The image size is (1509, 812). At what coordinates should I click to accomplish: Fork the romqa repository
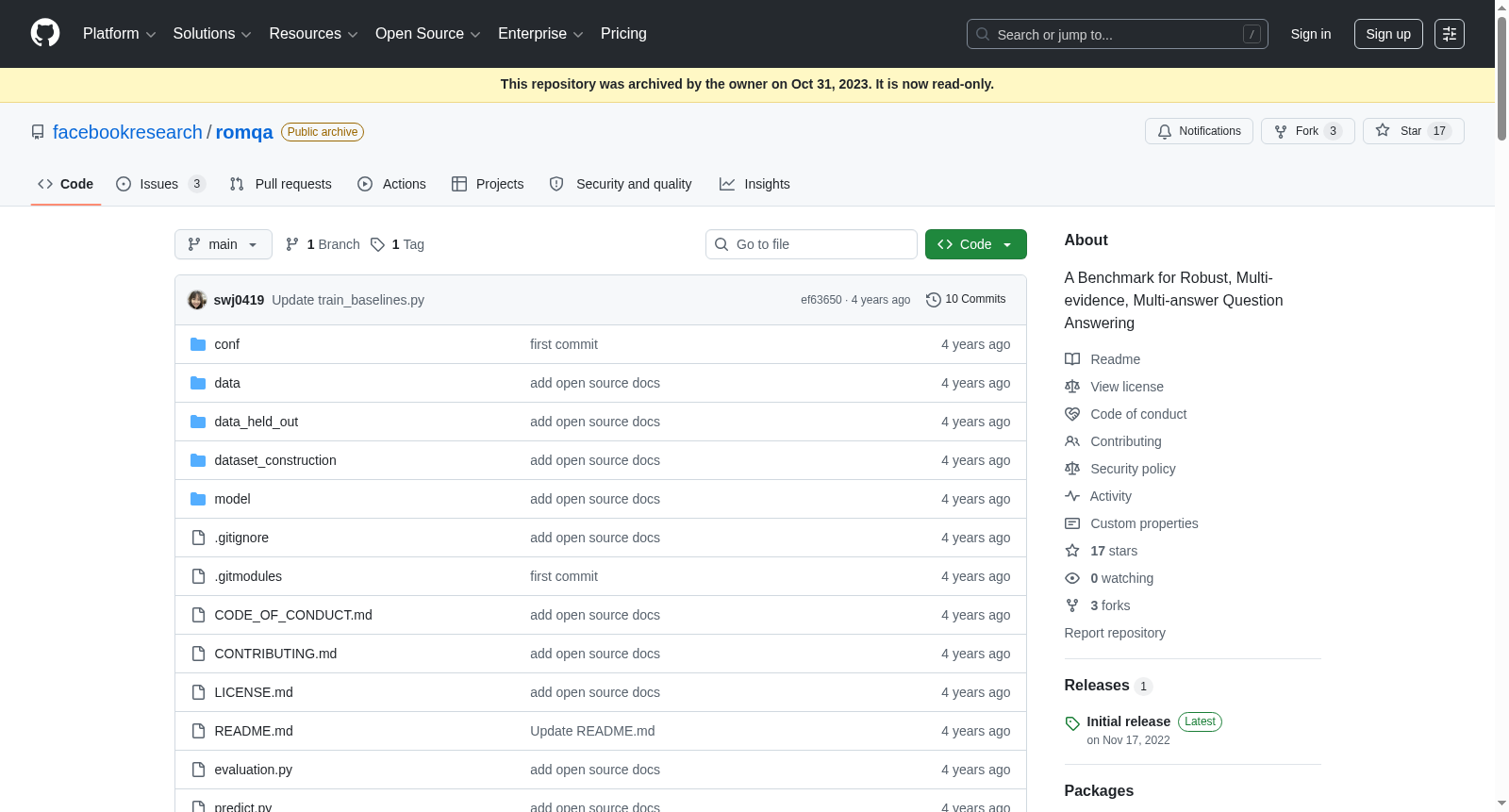[x=1307, y=131]
